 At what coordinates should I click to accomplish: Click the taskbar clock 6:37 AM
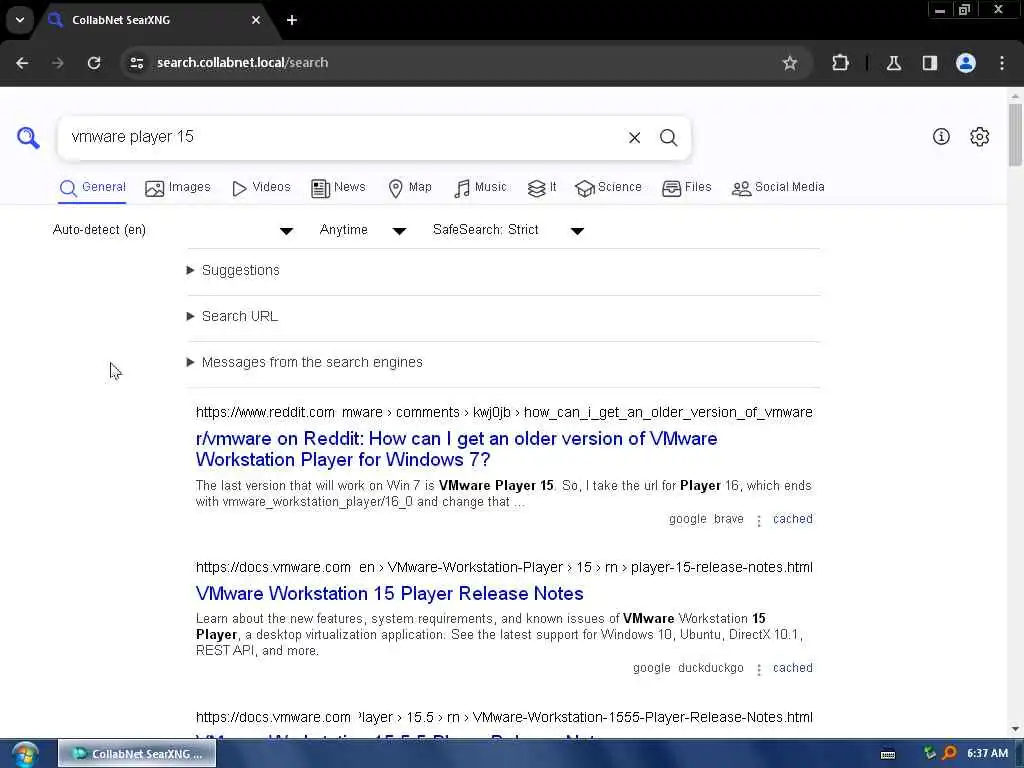coord(987,753)
